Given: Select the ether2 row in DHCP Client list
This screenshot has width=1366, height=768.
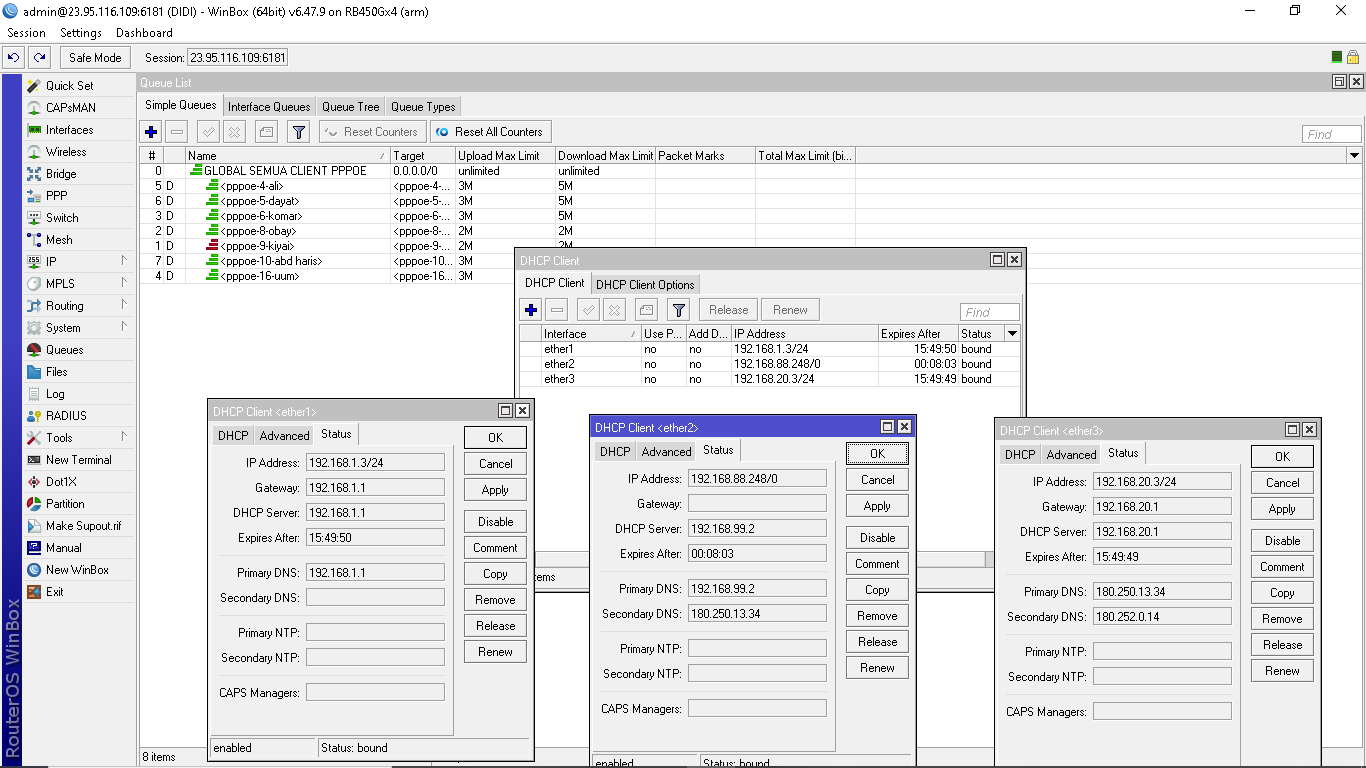Looking at the screenshot, I should click(769, 364).
